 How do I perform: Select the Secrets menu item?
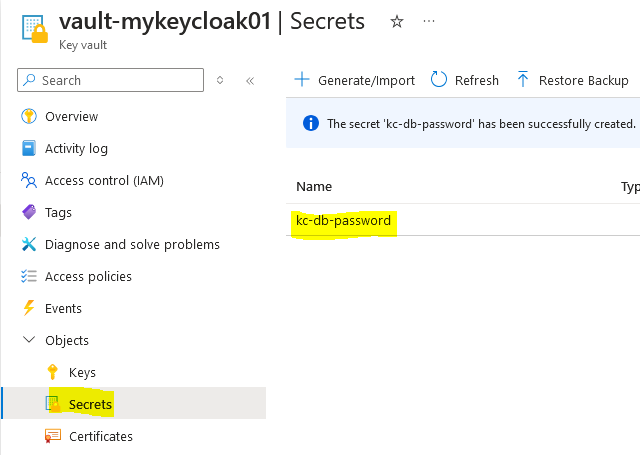point(90,404)
